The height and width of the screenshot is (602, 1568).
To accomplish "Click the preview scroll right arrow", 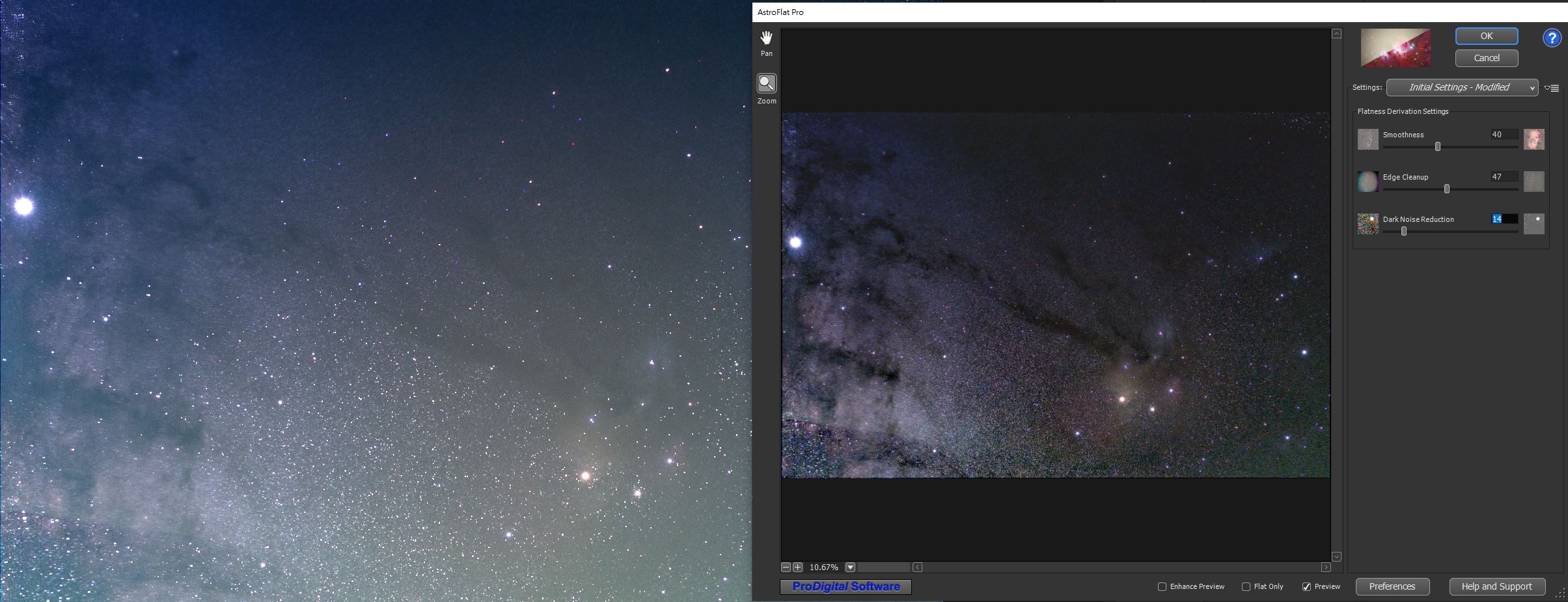I will [1326, 568].
